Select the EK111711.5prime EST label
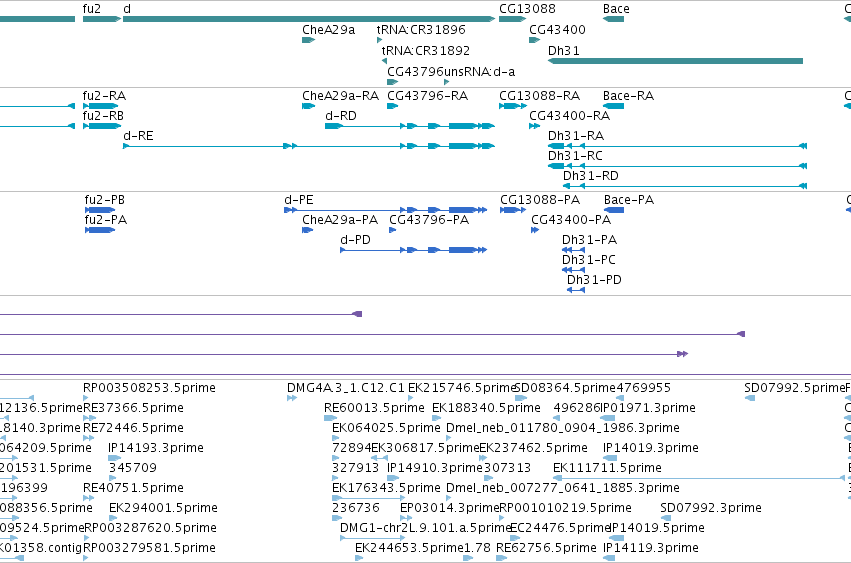The height and width of the screenshot is (563, 851). pyautogui.click(x=607, y=468)
